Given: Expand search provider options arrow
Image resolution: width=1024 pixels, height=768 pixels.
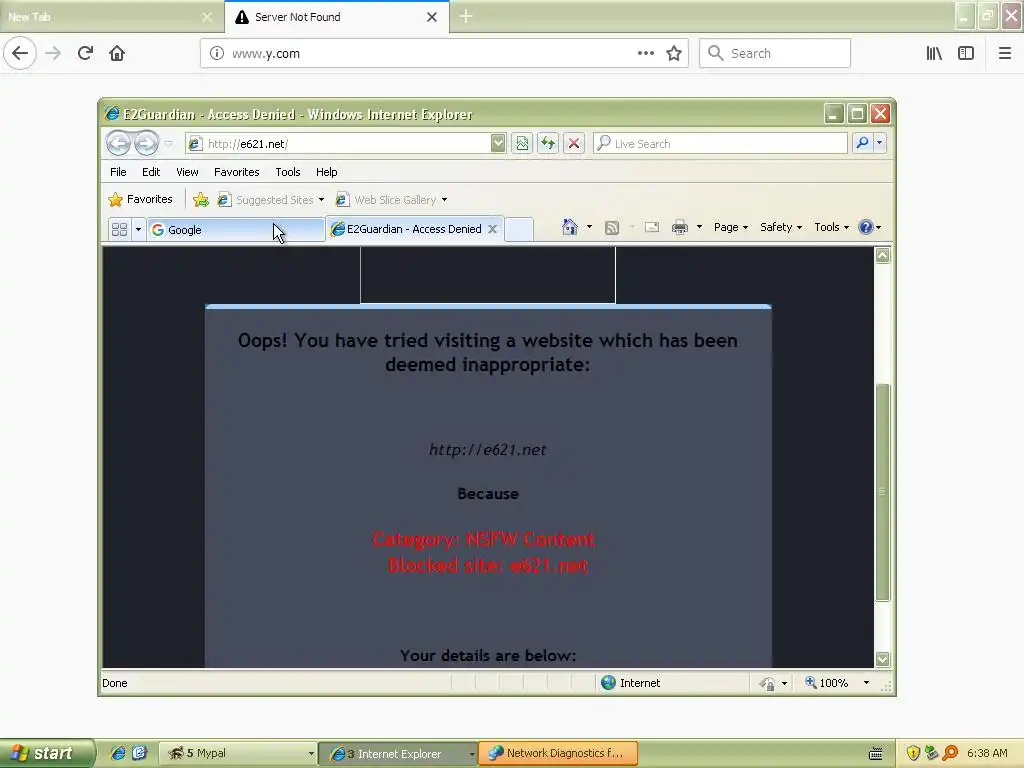Looking at the screenshot, I should pos(880,143).
